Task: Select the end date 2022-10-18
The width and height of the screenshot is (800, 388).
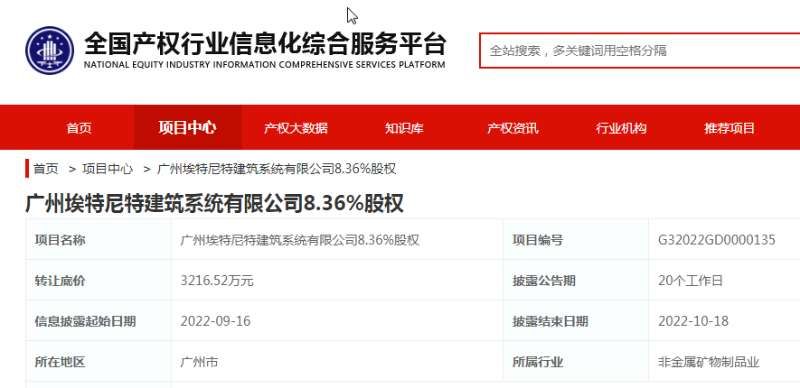Action: [x=693, y=322]
